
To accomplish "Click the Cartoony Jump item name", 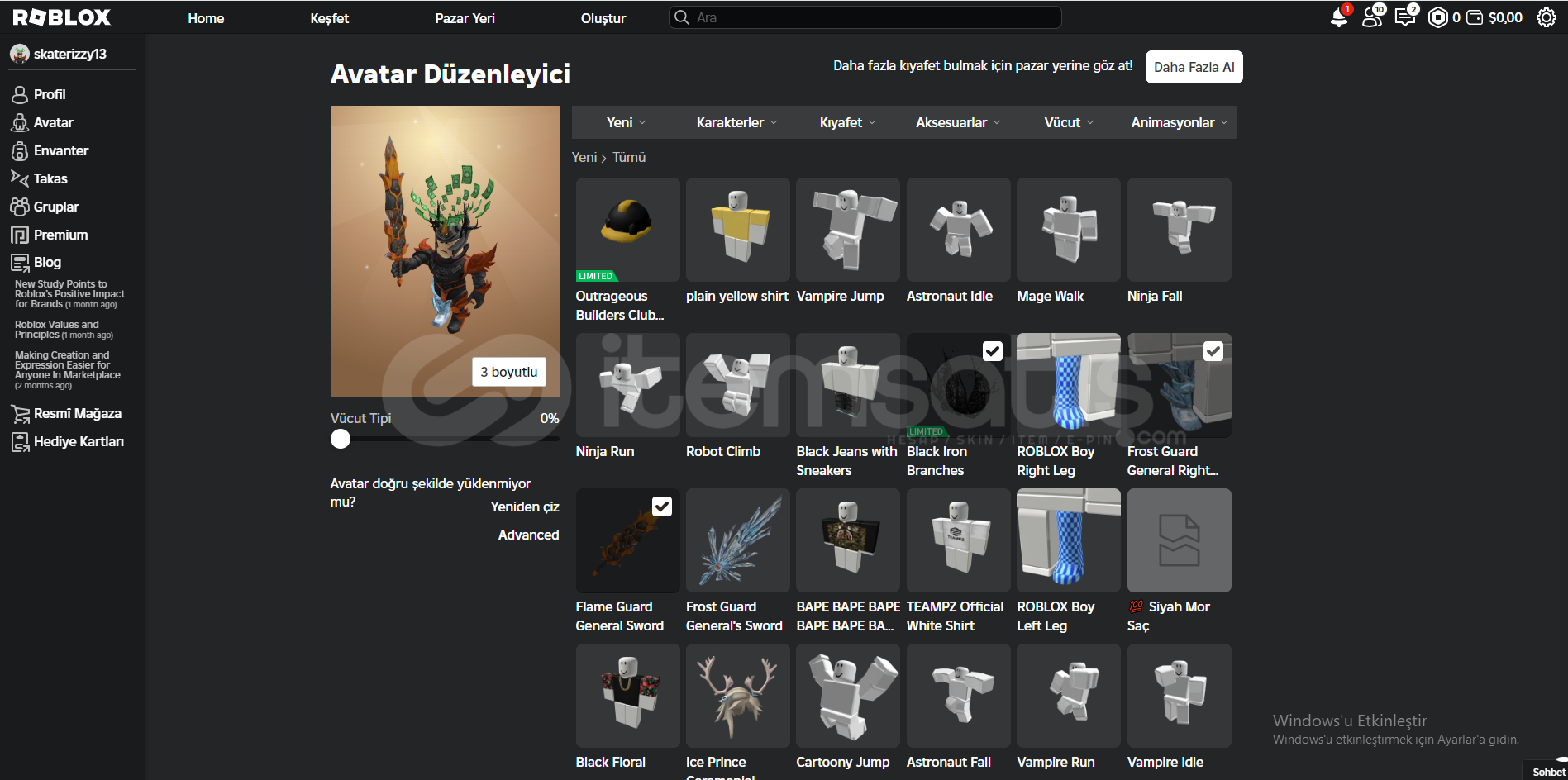I will point(843,762).
